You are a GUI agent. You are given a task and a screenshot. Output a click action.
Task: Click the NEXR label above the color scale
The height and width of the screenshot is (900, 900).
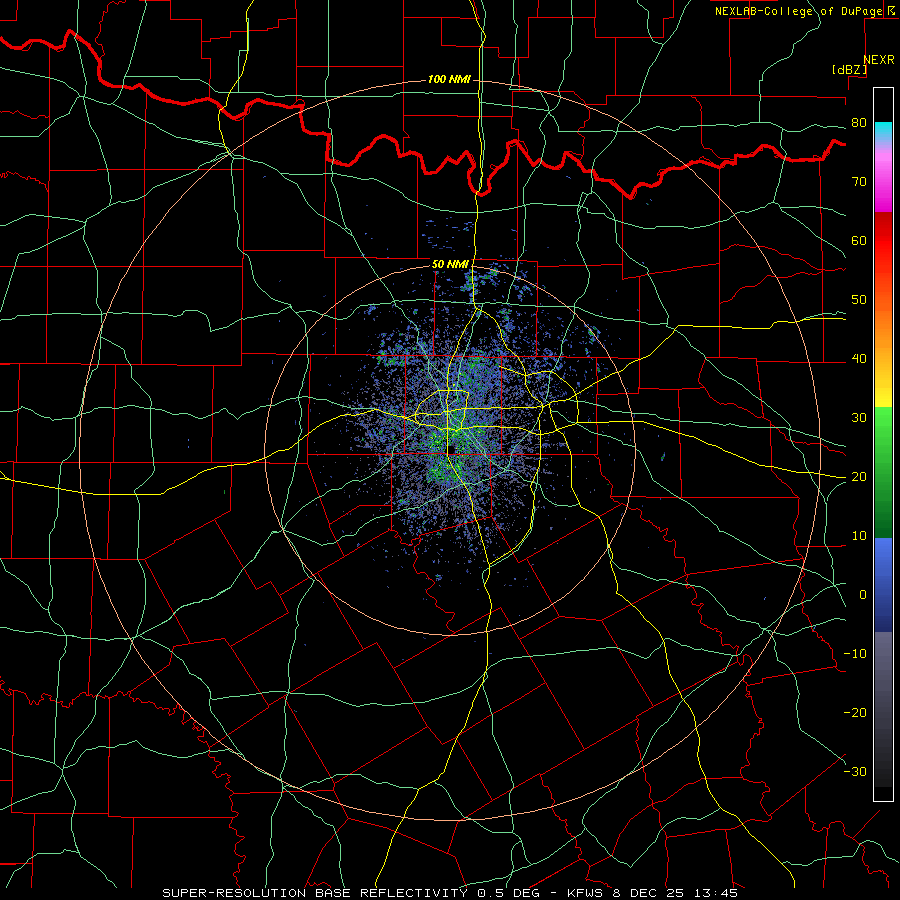click(879, 60)
